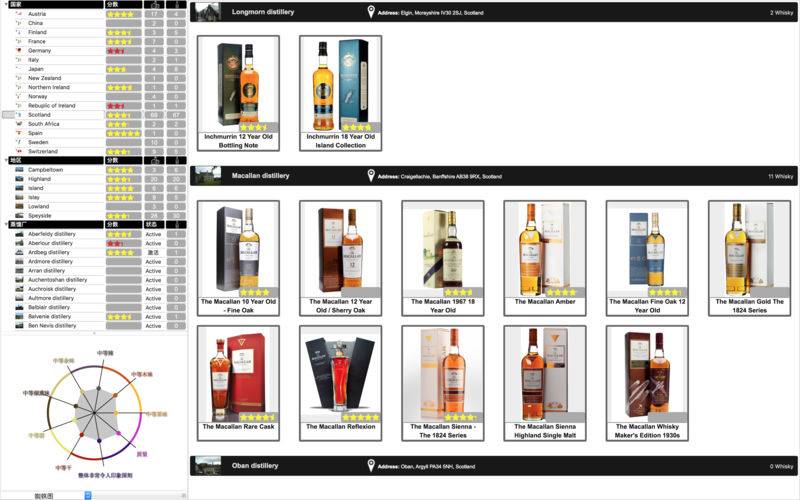Screen dimensions: 800x500
Task: Sort country list by 分数 score header
Action: coord(124,5)
